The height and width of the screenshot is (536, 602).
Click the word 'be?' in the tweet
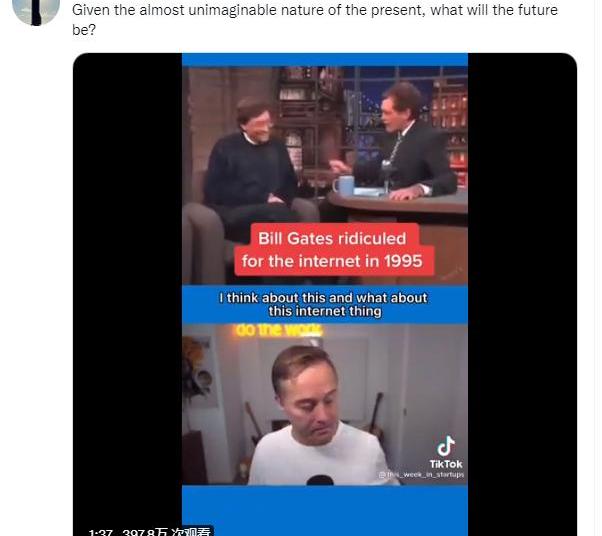pyautogui.click(x=84, y=30)
